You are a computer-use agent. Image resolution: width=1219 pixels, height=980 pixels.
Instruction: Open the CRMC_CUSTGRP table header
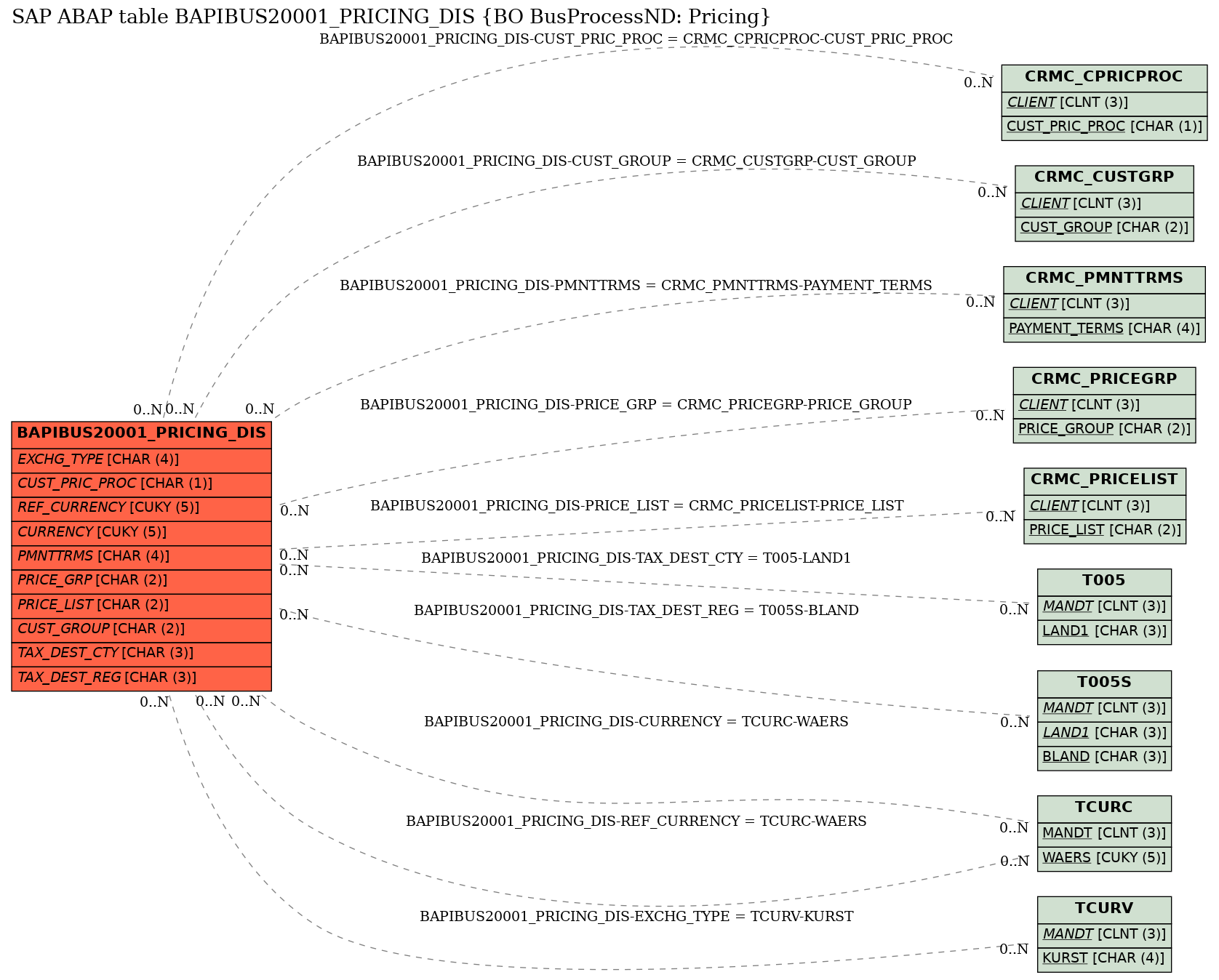1104,178
